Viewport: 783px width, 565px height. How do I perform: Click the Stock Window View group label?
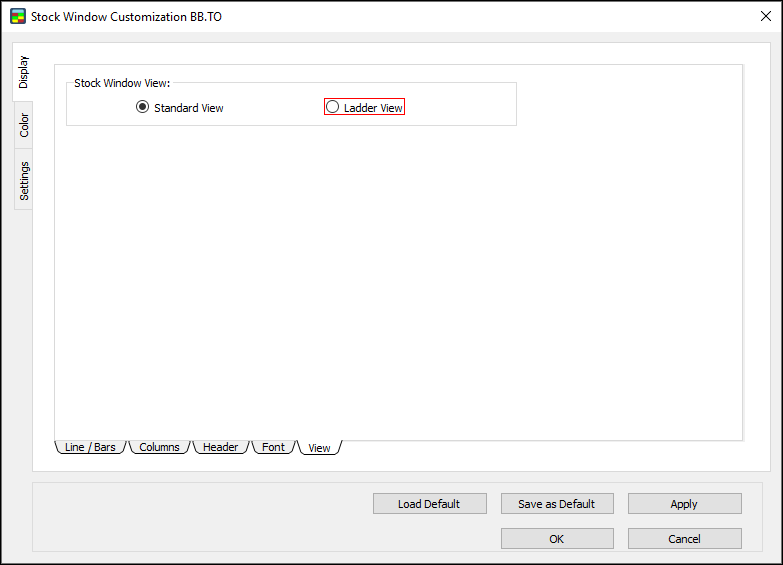[x=122, y=83]
